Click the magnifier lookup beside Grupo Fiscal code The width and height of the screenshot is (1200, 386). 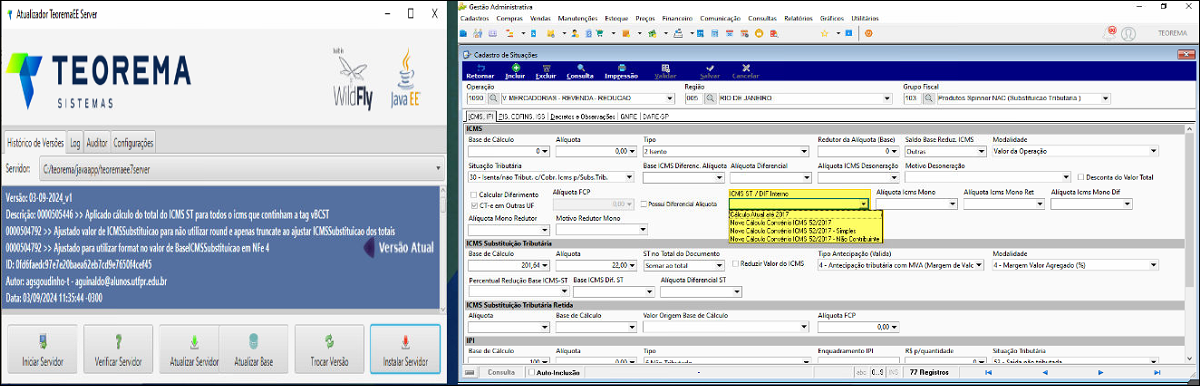[928, 99]
